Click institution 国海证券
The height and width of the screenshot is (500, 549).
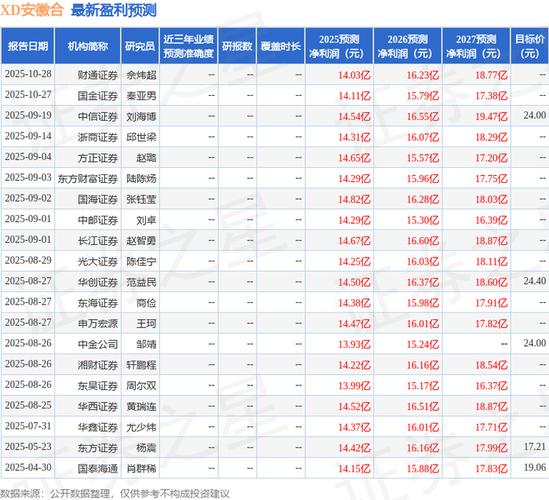97,199
